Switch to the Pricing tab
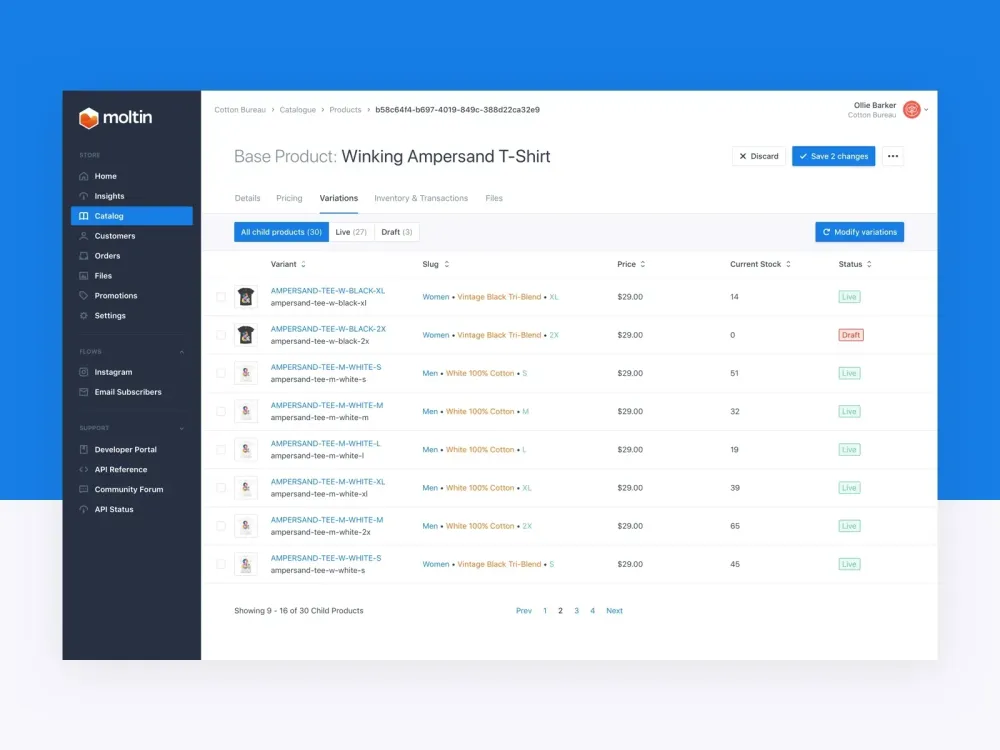The height and width of the screenshot is (750, 1000). (289, 198)
